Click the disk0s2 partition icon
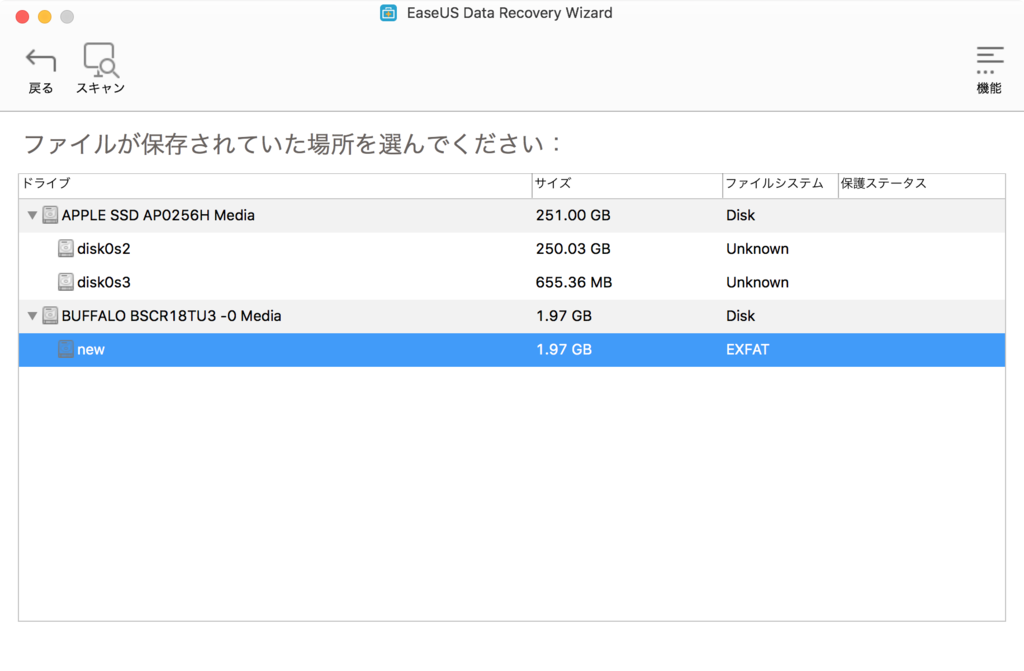 click(66, 248)
